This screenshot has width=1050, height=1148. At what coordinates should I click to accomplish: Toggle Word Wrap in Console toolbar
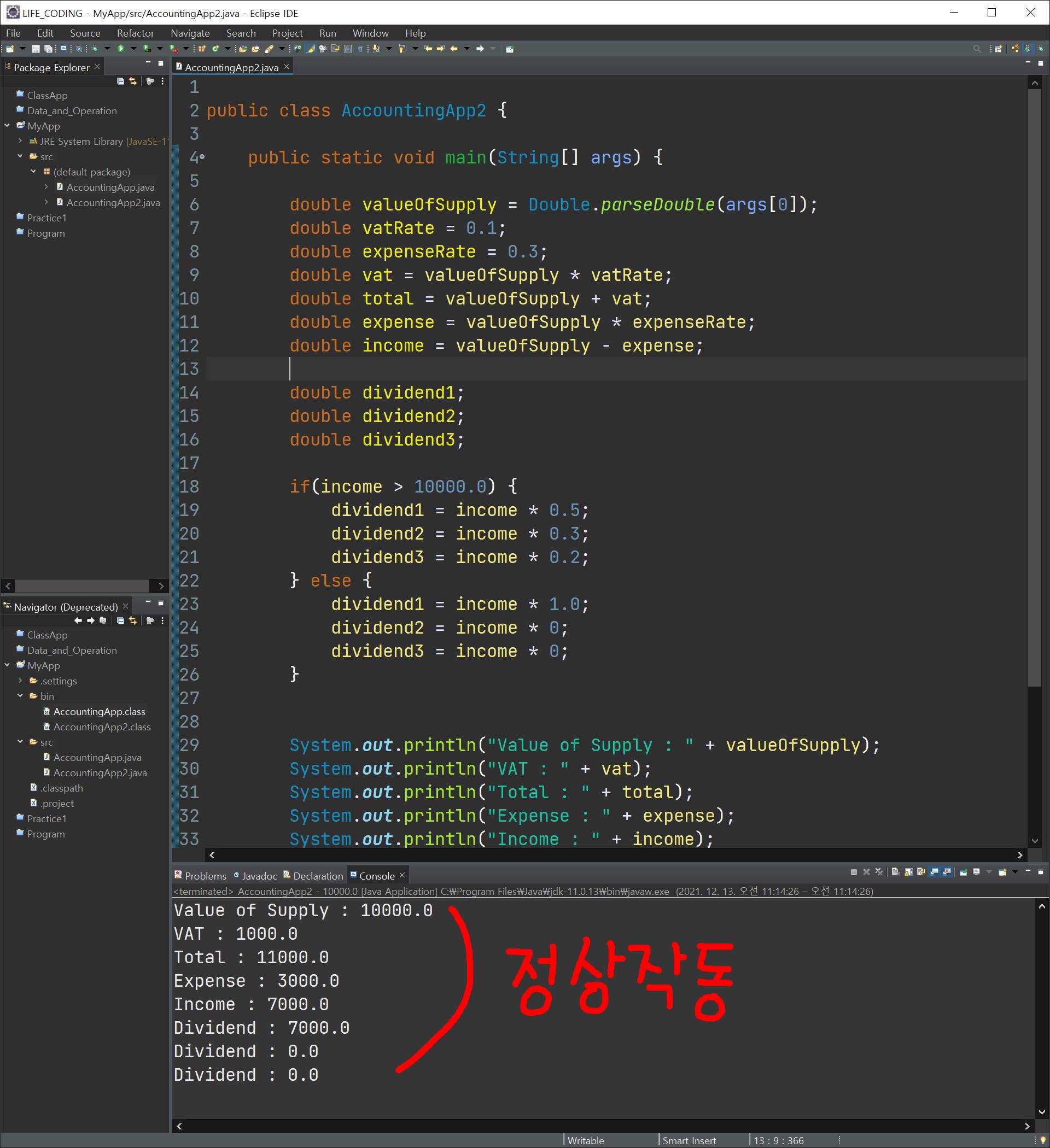921,872
